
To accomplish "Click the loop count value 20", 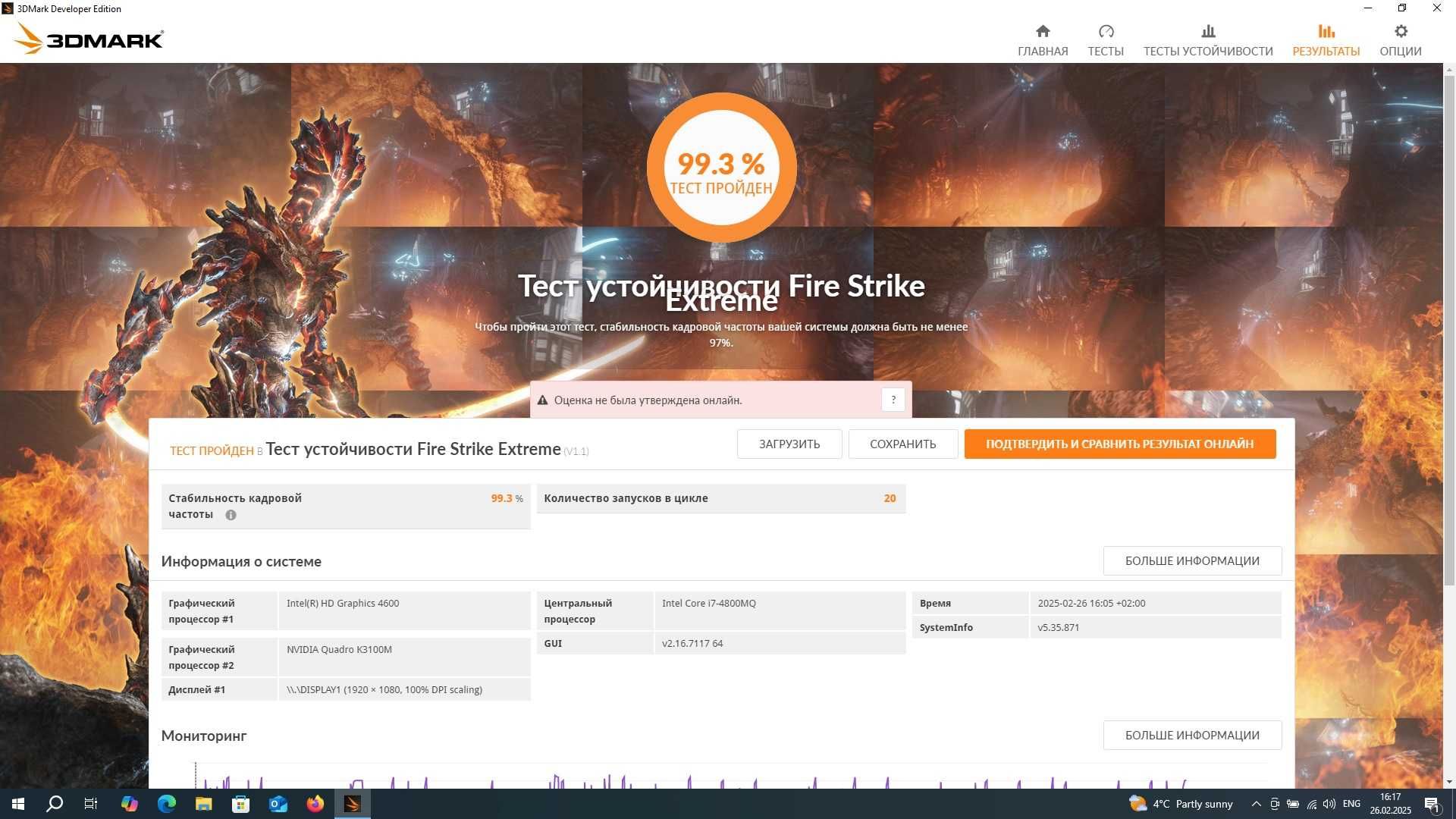I will pos(890,498).
